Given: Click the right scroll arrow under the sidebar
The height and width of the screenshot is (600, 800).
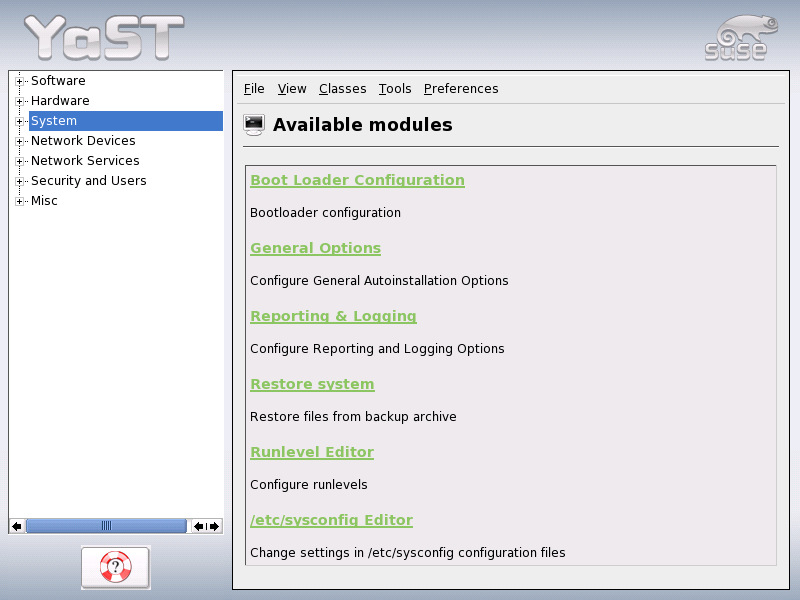Looking at the screenshot, I should click(x=213, y=526).
